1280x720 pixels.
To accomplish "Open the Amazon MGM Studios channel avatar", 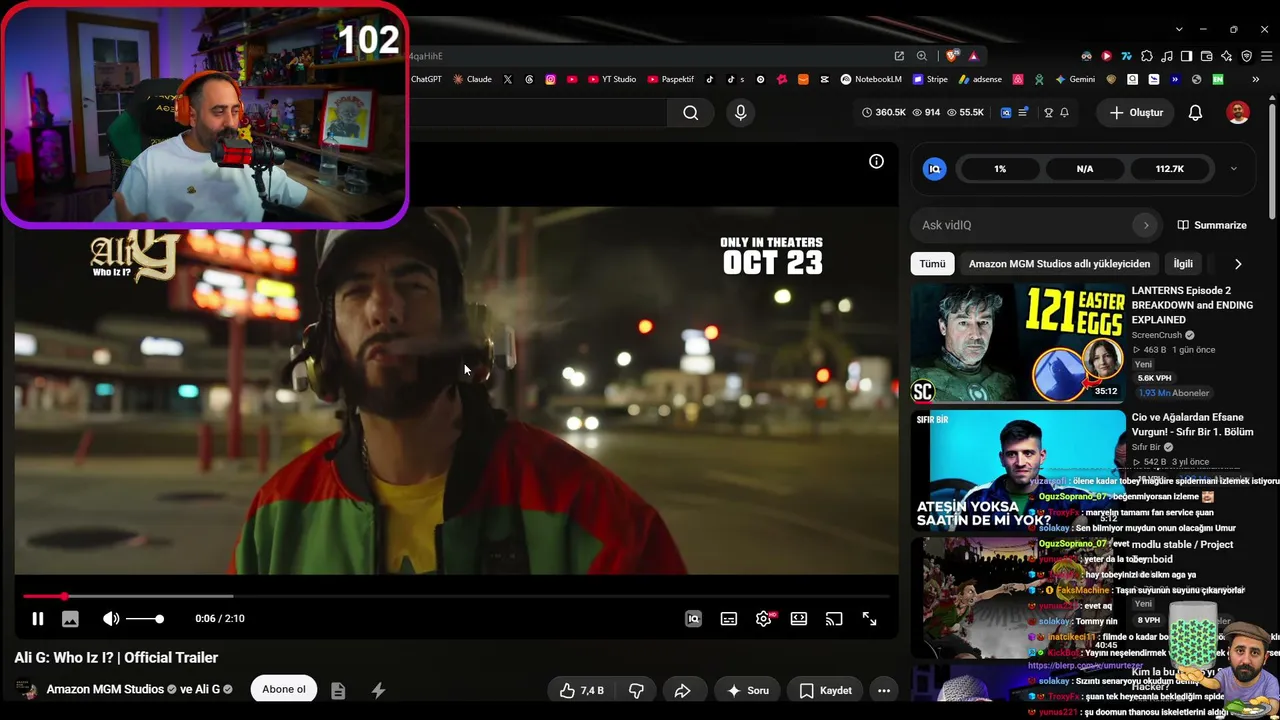I will (27, 690).
